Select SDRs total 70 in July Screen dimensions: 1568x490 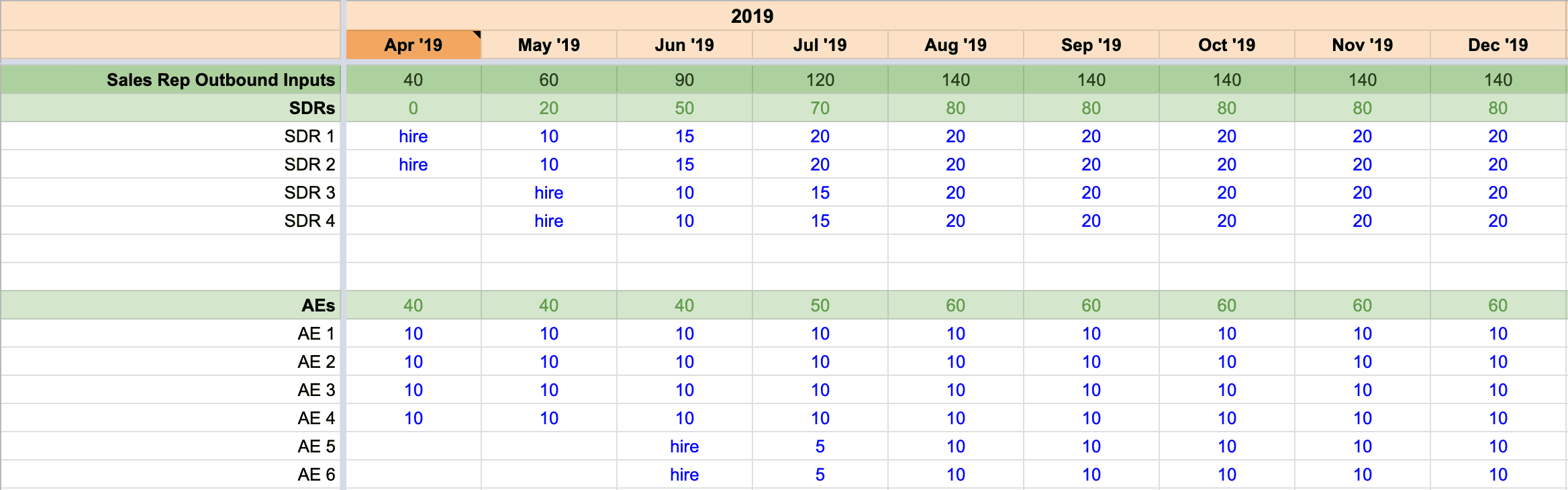820,108
